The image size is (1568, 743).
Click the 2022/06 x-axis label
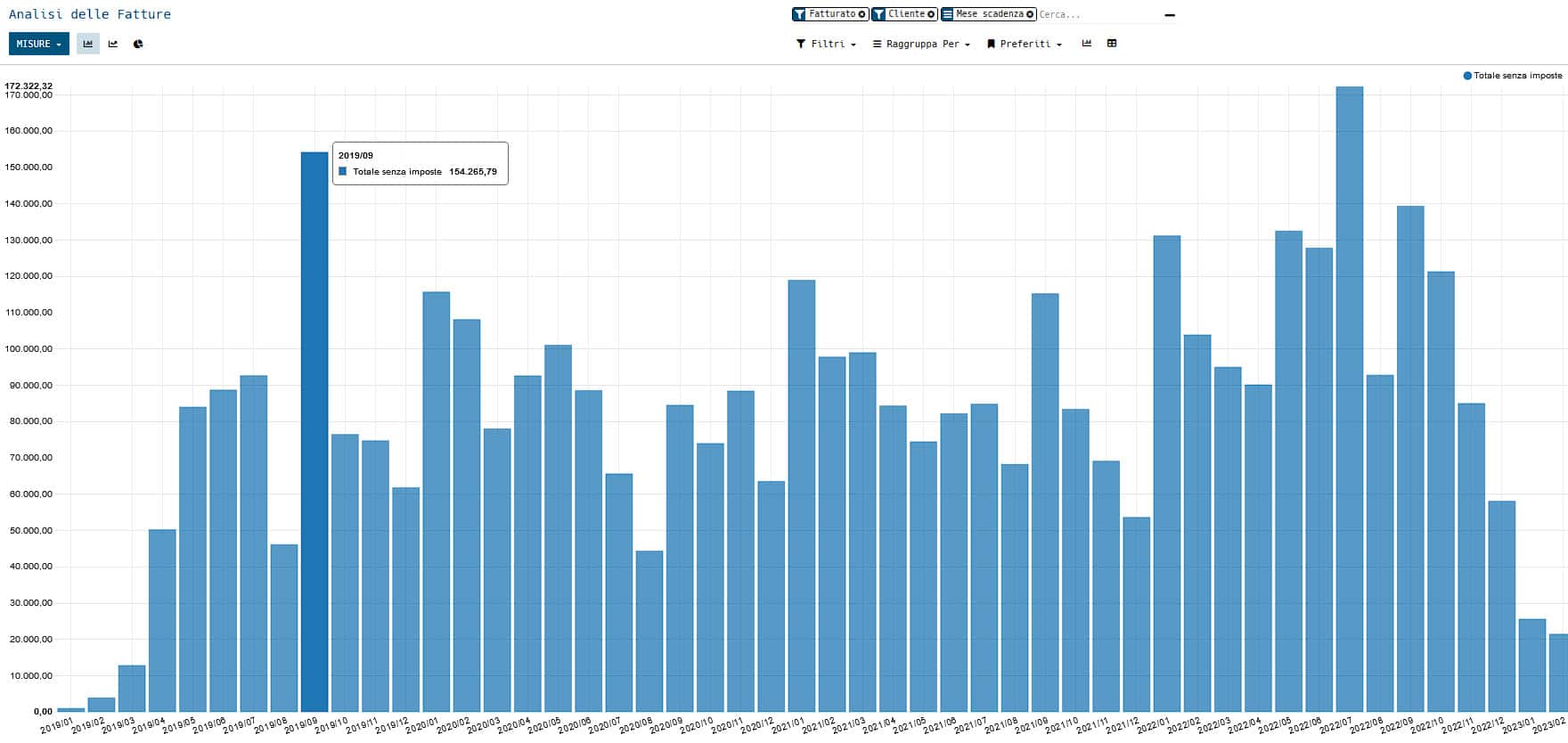tap(1305, 726)
